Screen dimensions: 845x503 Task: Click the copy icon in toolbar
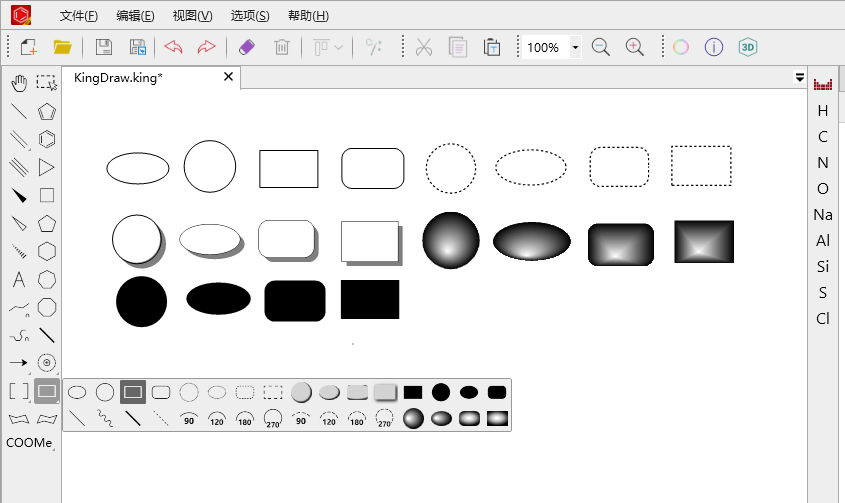458,47
